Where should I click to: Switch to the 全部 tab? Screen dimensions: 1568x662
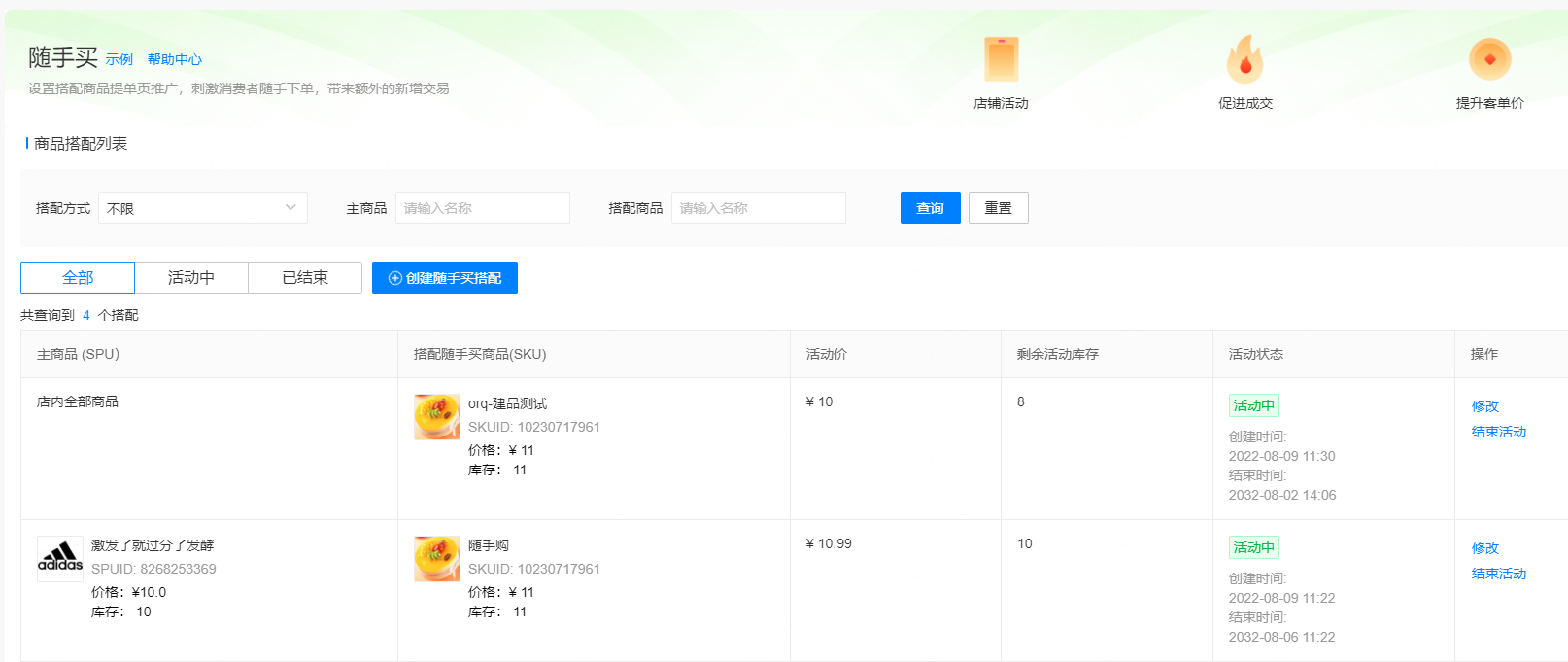coord(78,278)
